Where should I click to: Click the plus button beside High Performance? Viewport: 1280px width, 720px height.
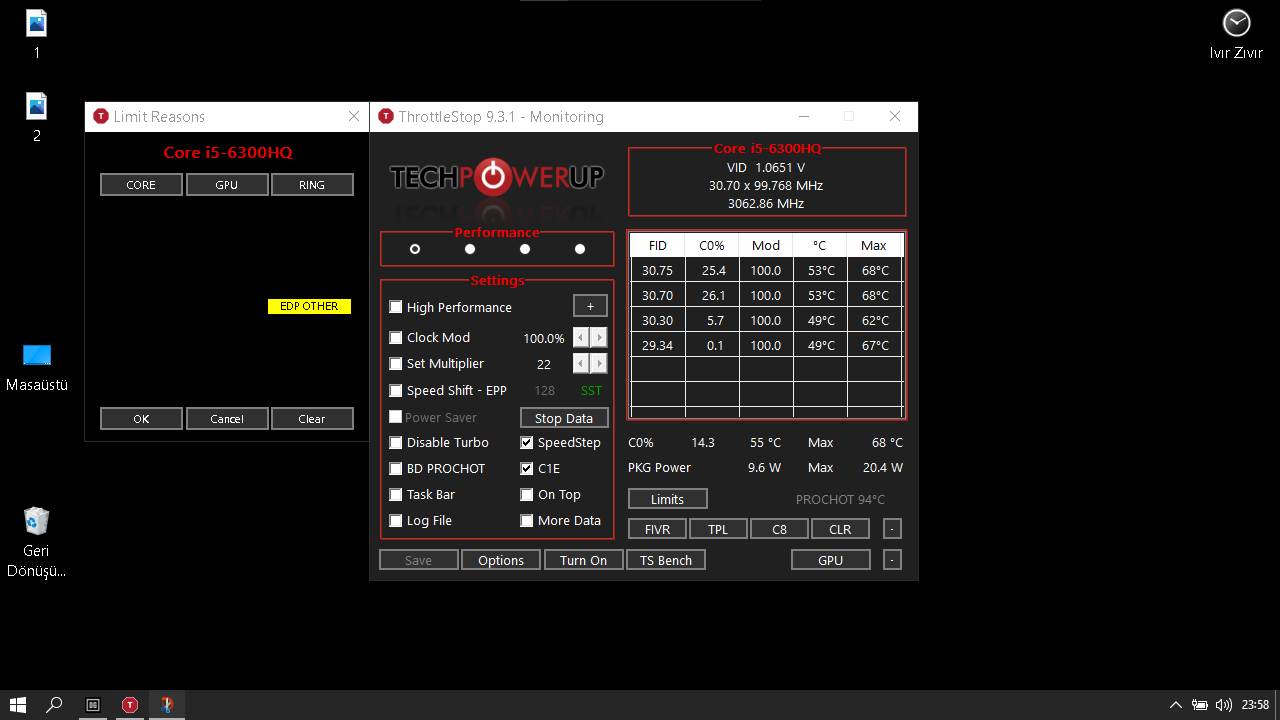coord(590,306)
